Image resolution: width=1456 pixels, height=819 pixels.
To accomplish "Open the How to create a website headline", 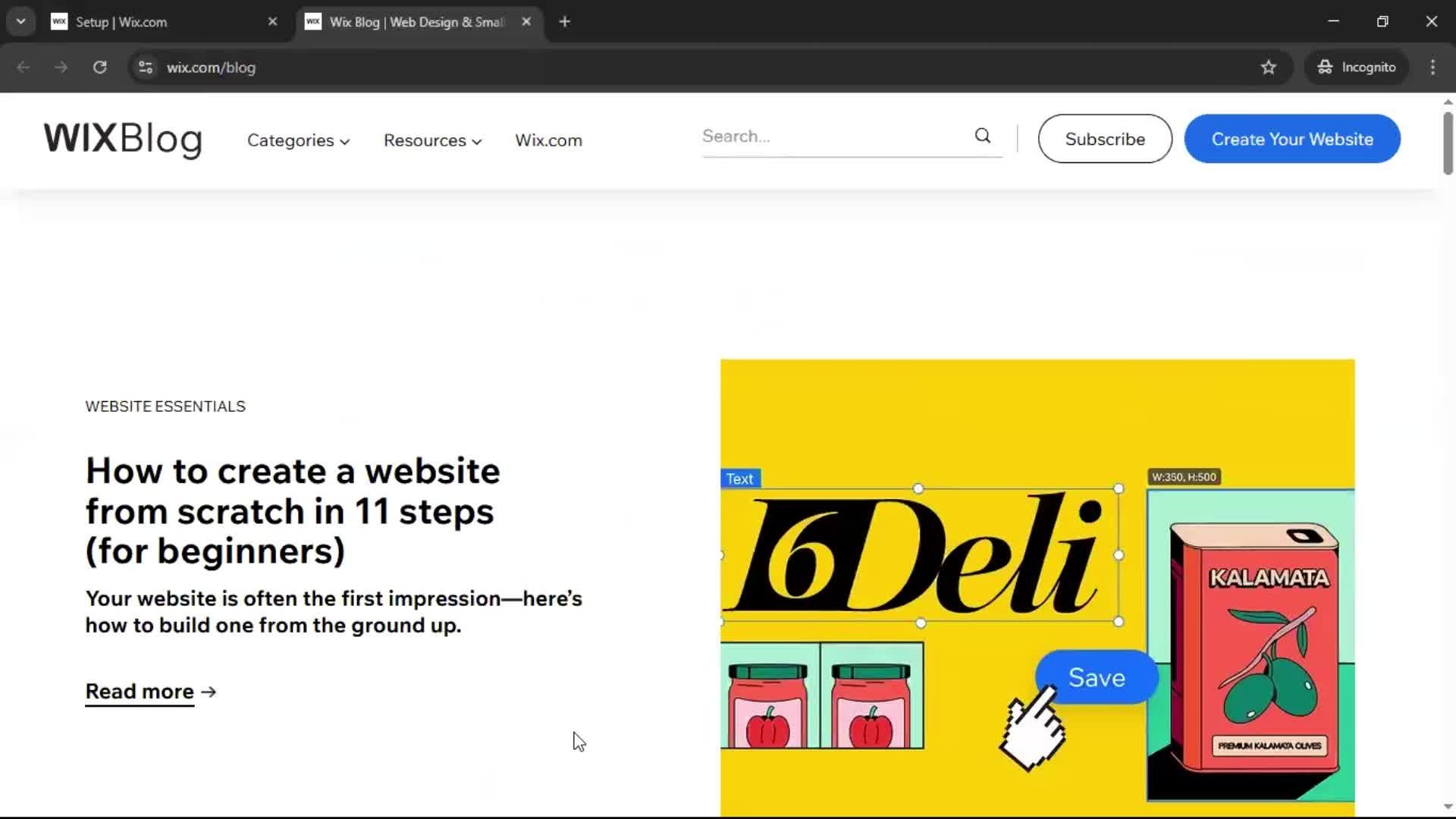I will [x=293, y=511].
